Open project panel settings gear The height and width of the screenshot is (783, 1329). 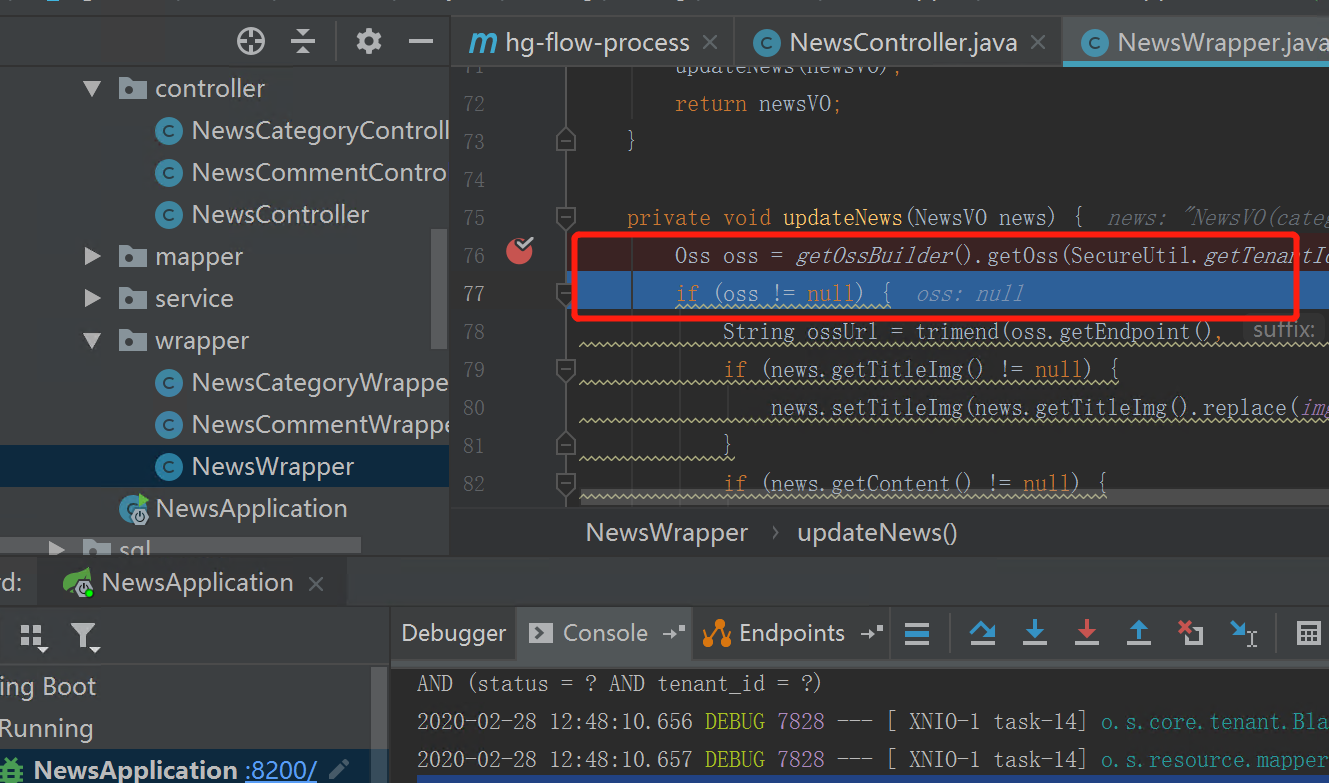click(x=369, y=41)
